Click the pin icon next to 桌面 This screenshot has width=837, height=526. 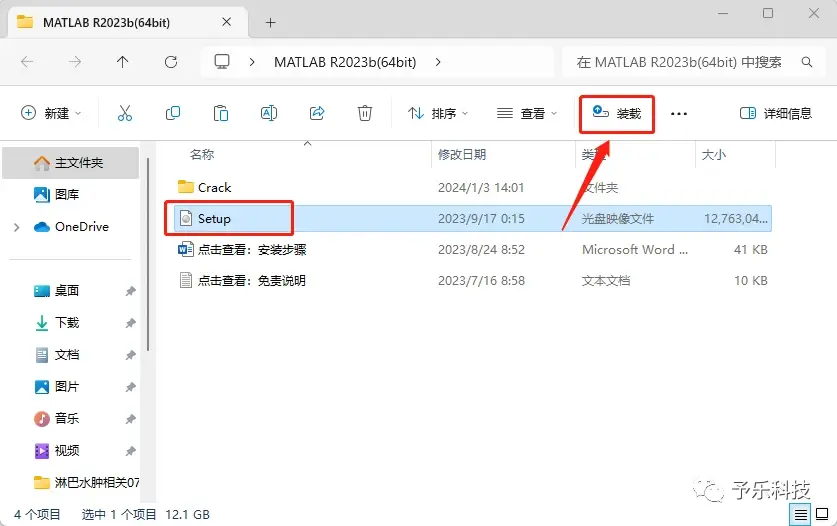point(130,291)
